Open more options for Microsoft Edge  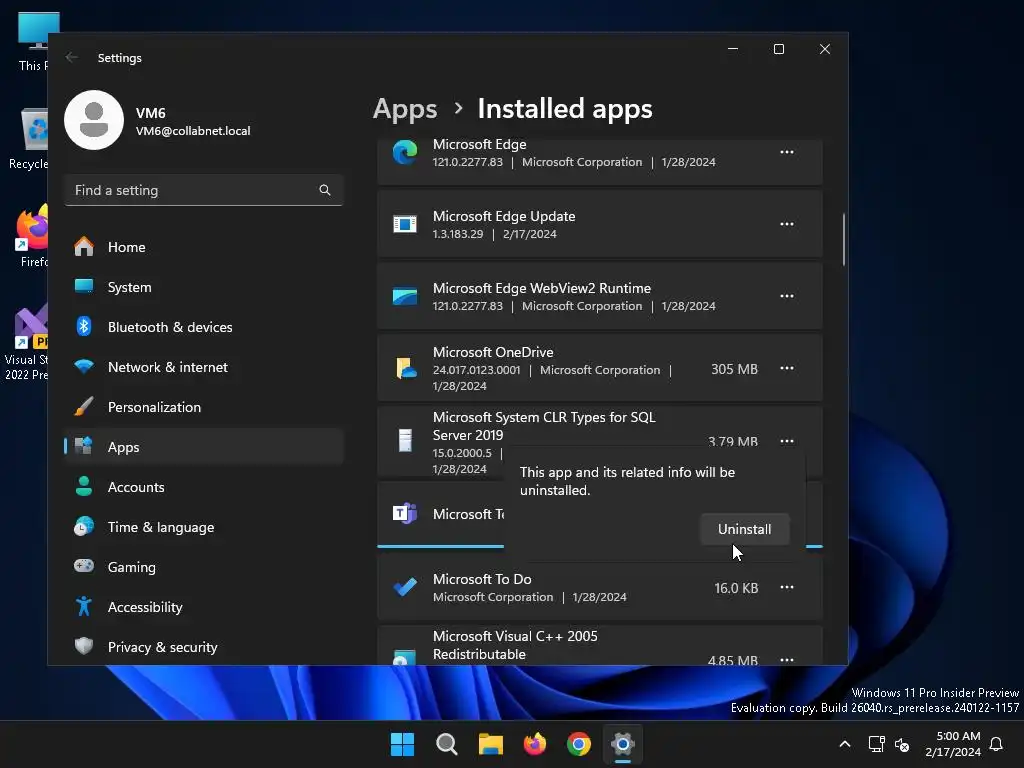click(787, 152)
